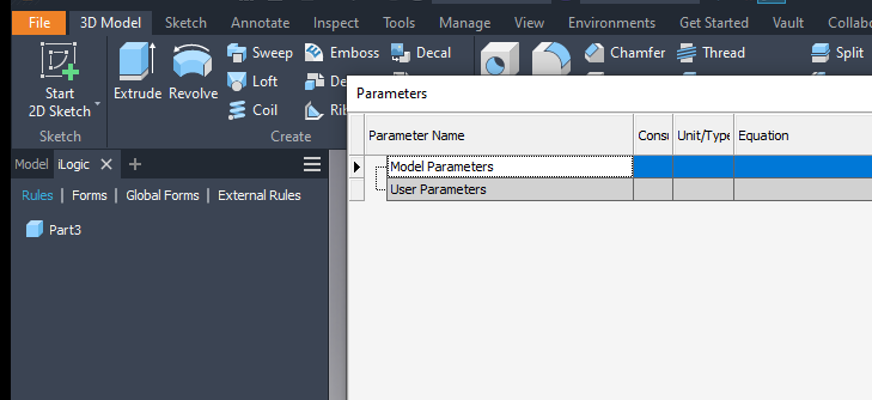Select the Chamfer tool
The image size is (873, 400).
(625, 53)
